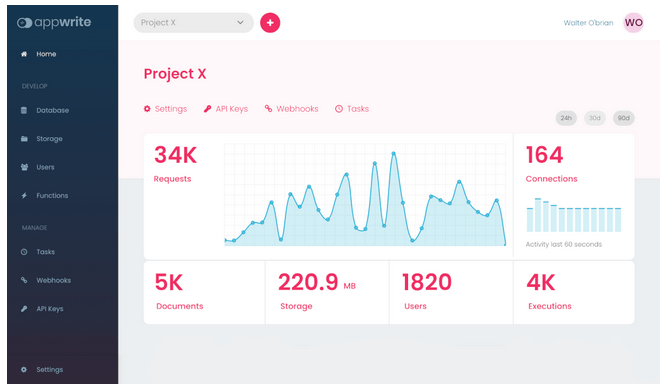Open Webhooks in the sidebar menu

pos(54,280)
